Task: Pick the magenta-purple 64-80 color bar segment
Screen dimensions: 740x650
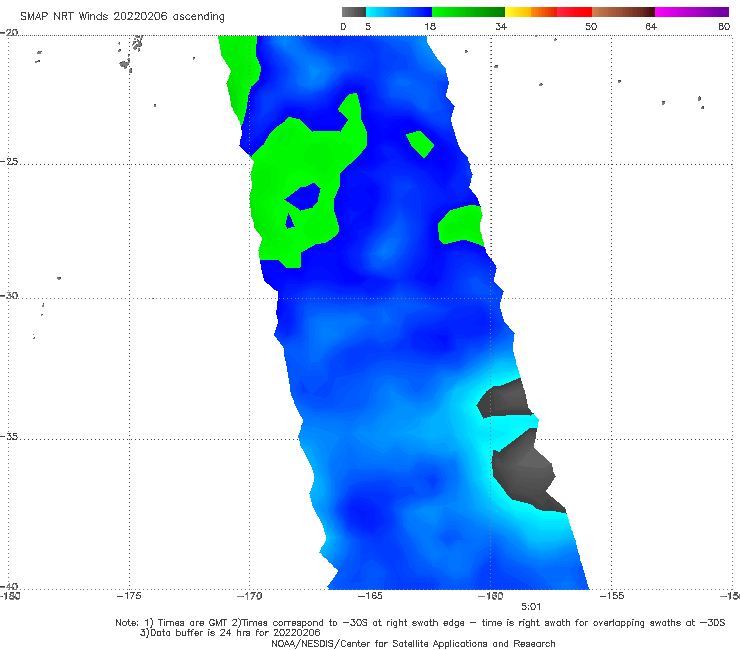Action: (x=692, y=12)
